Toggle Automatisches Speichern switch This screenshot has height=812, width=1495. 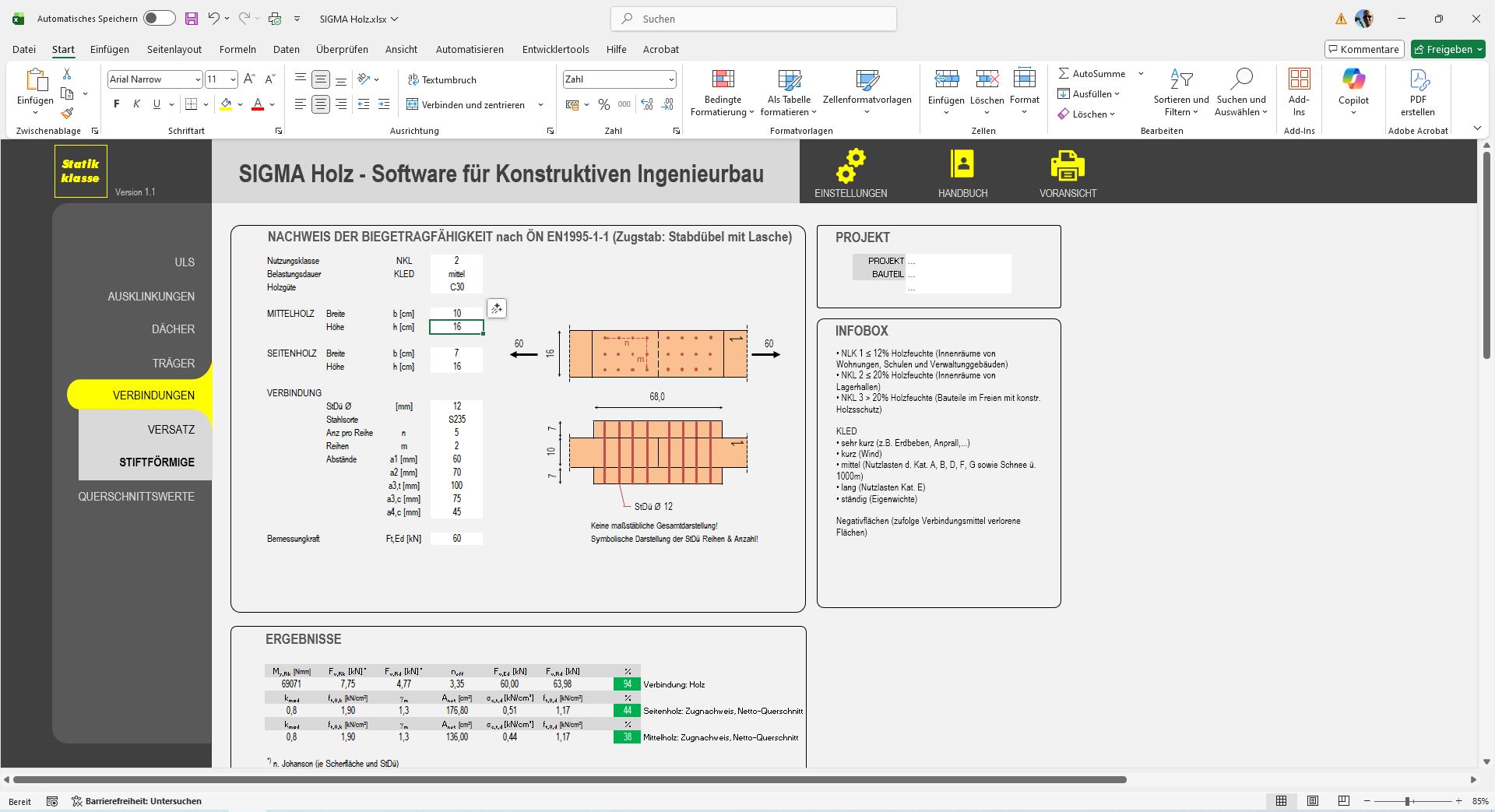159,19
